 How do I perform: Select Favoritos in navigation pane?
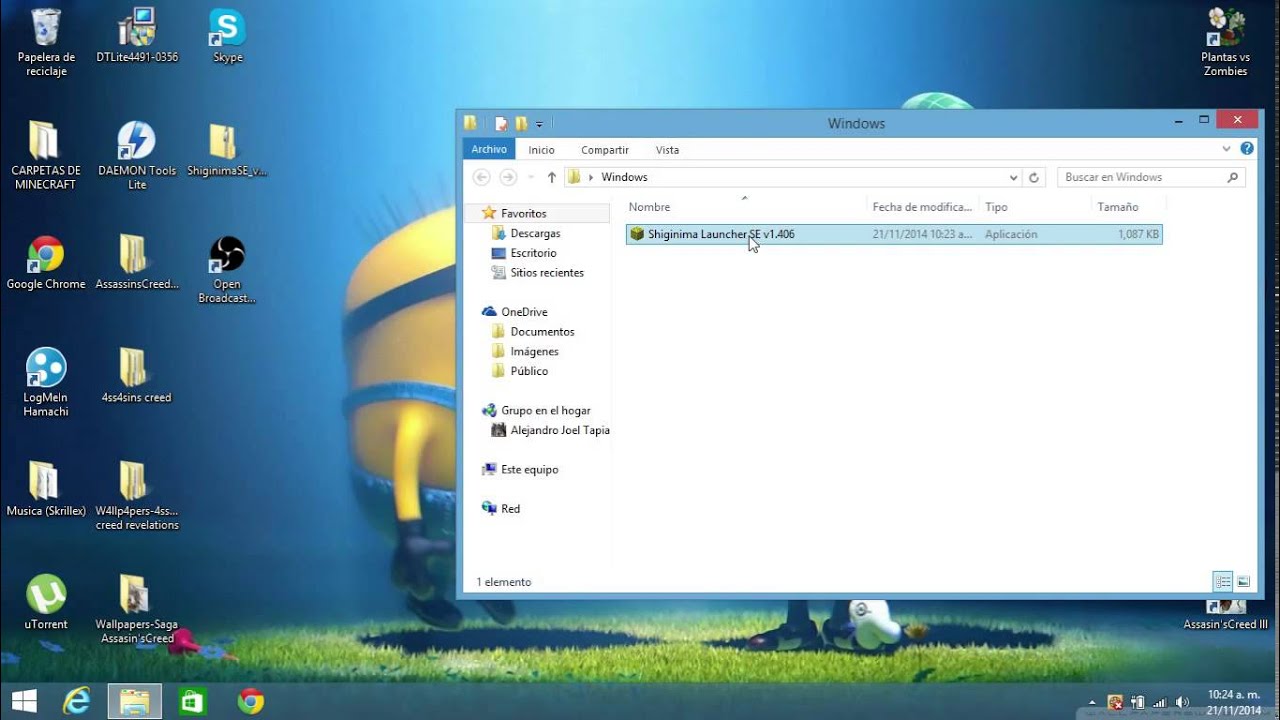point(524,213)
